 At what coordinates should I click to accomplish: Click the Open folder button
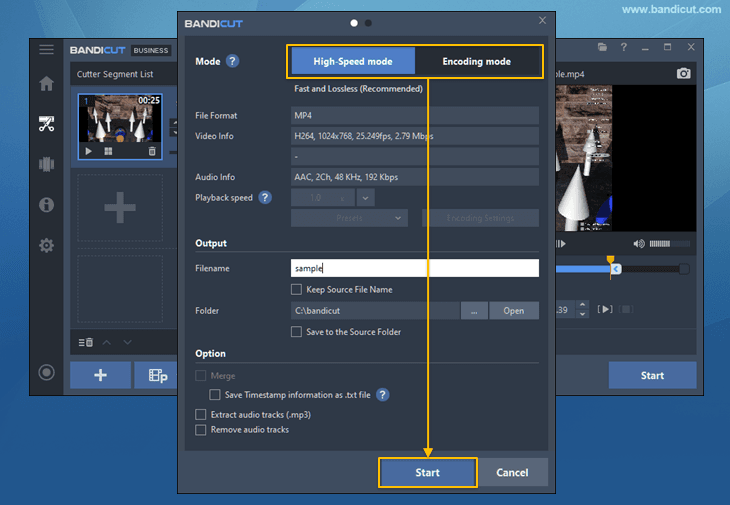tap(514, 310)
